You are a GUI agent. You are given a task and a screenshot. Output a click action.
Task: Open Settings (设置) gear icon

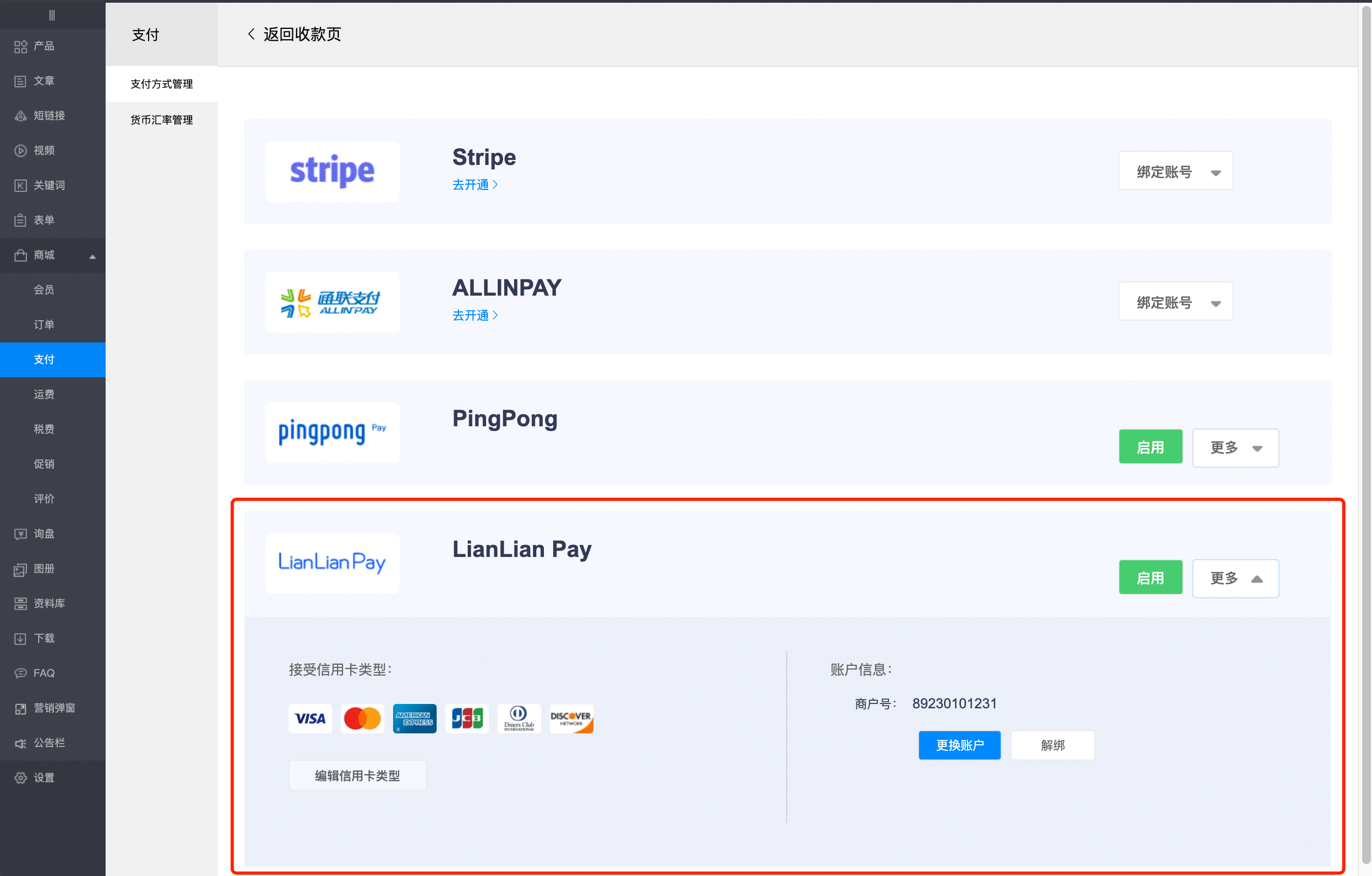[21, 777]
